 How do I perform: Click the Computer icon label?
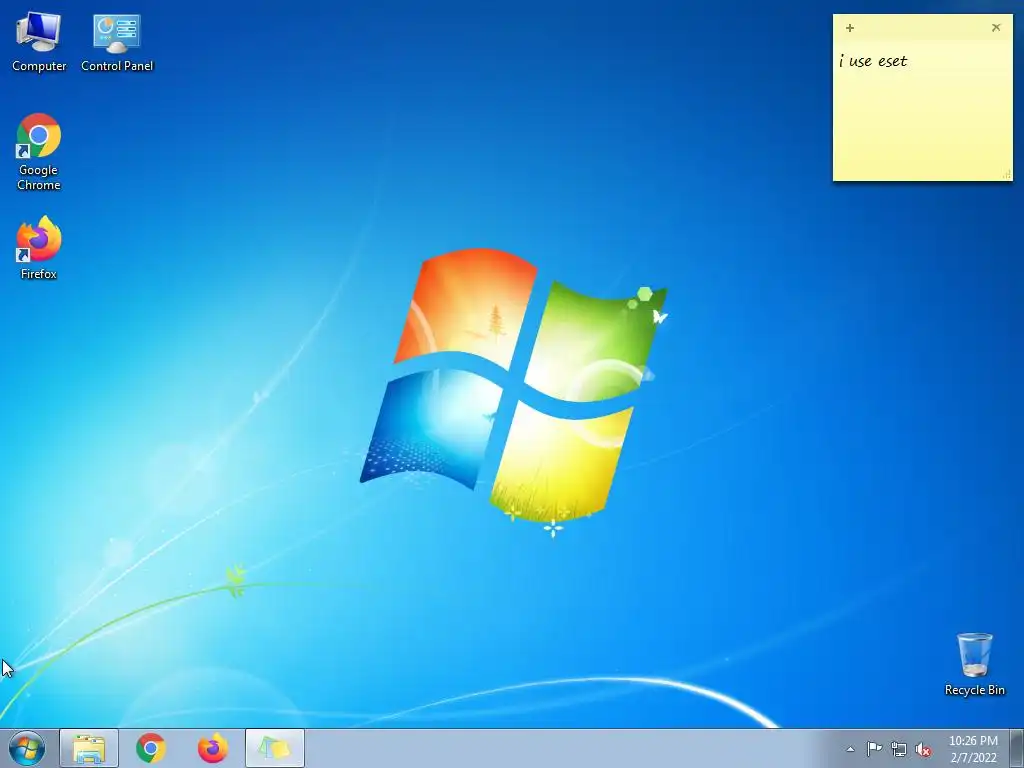(x=39, y=66)
